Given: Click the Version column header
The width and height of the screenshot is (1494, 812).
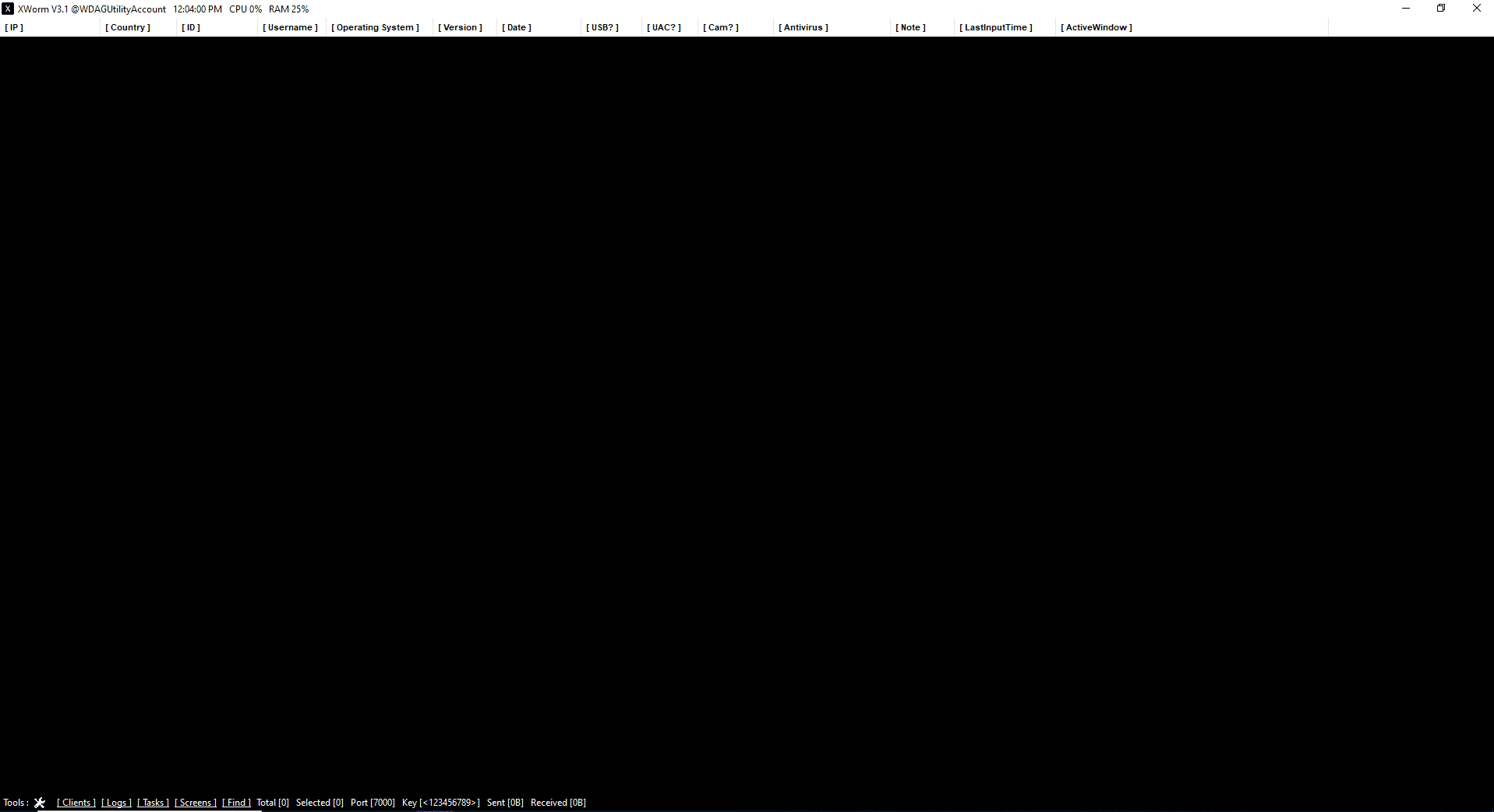Looking at the screenshot, I should coord(464,27).
